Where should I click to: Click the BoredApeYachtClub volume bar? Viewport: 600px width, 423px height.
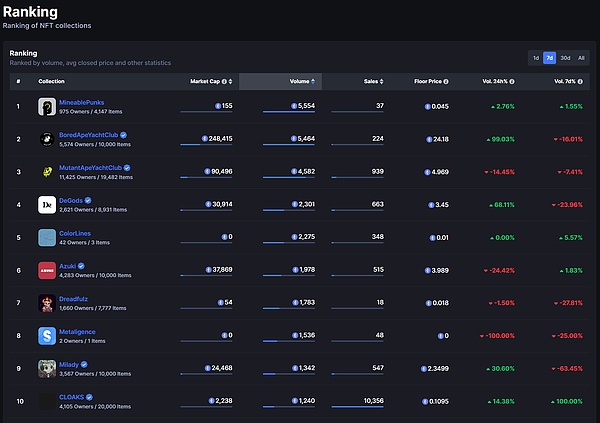pyautogui.click(x=288, y=146)
